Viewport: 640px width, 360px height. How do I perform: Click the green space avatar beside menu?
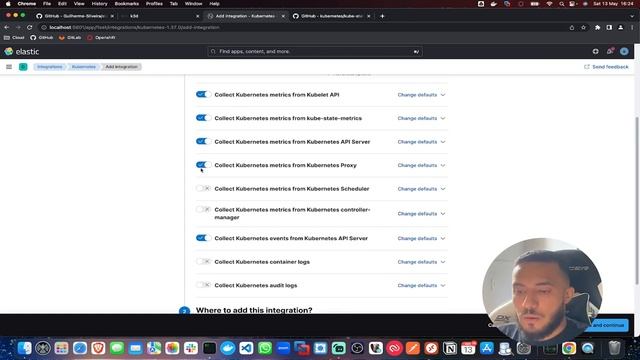23,67
